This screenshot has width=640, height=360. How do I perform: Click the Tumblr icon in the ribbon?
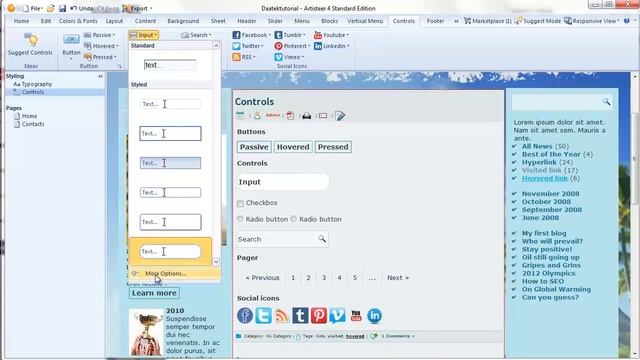coord(278,35)
